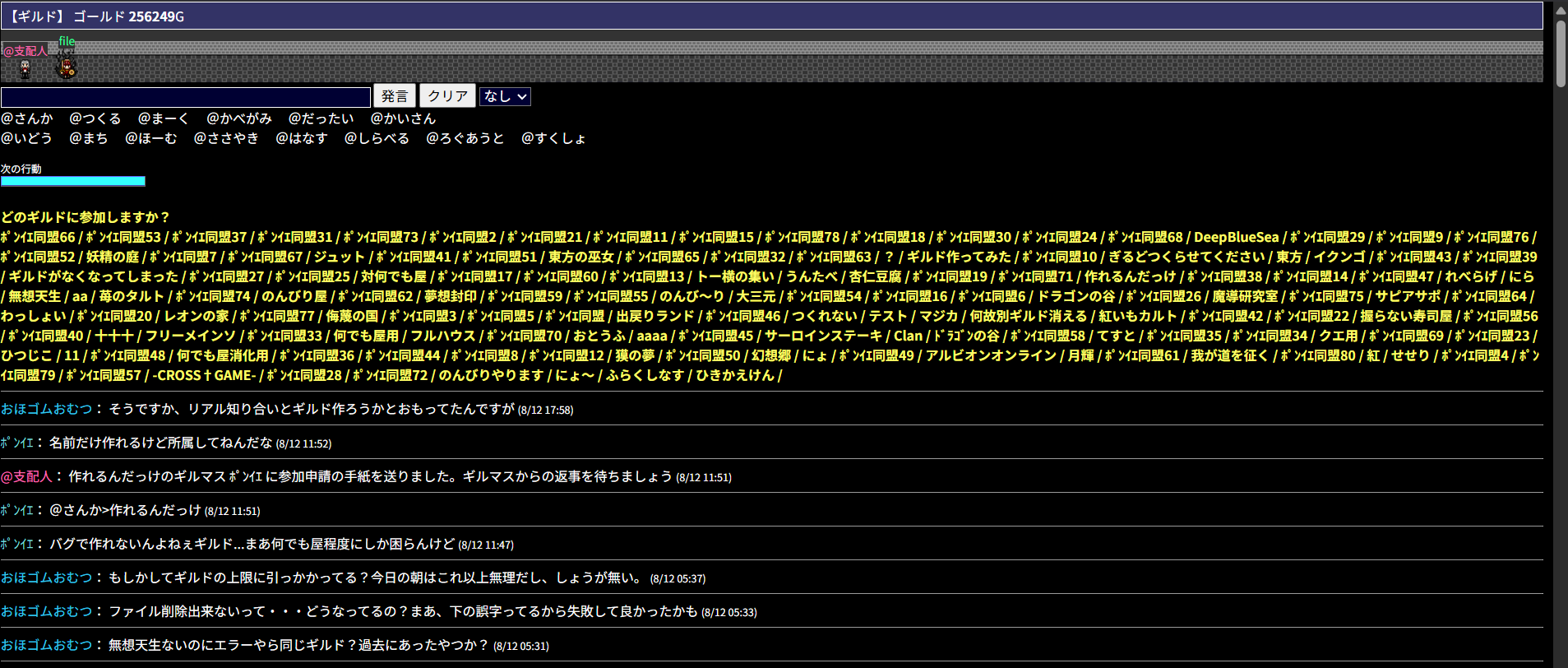The width and height of the screenshot is (1568, 668).
Task: Pick the アルビオンオンライン guild name
Action: [x=991, y=355]
